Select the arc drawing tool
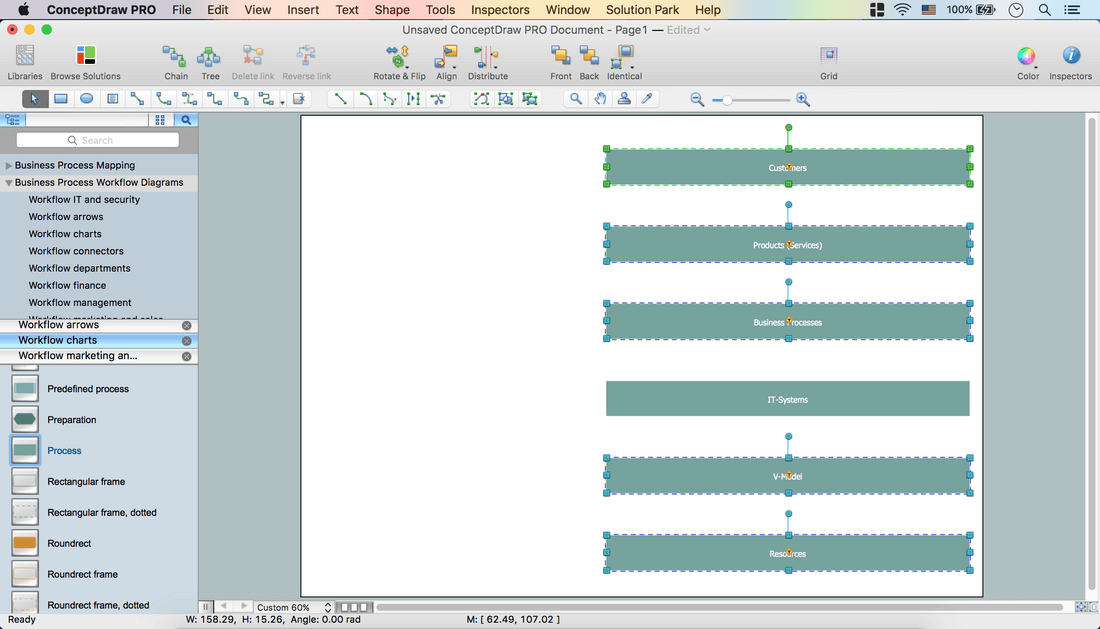 click(x=365, y=99)
